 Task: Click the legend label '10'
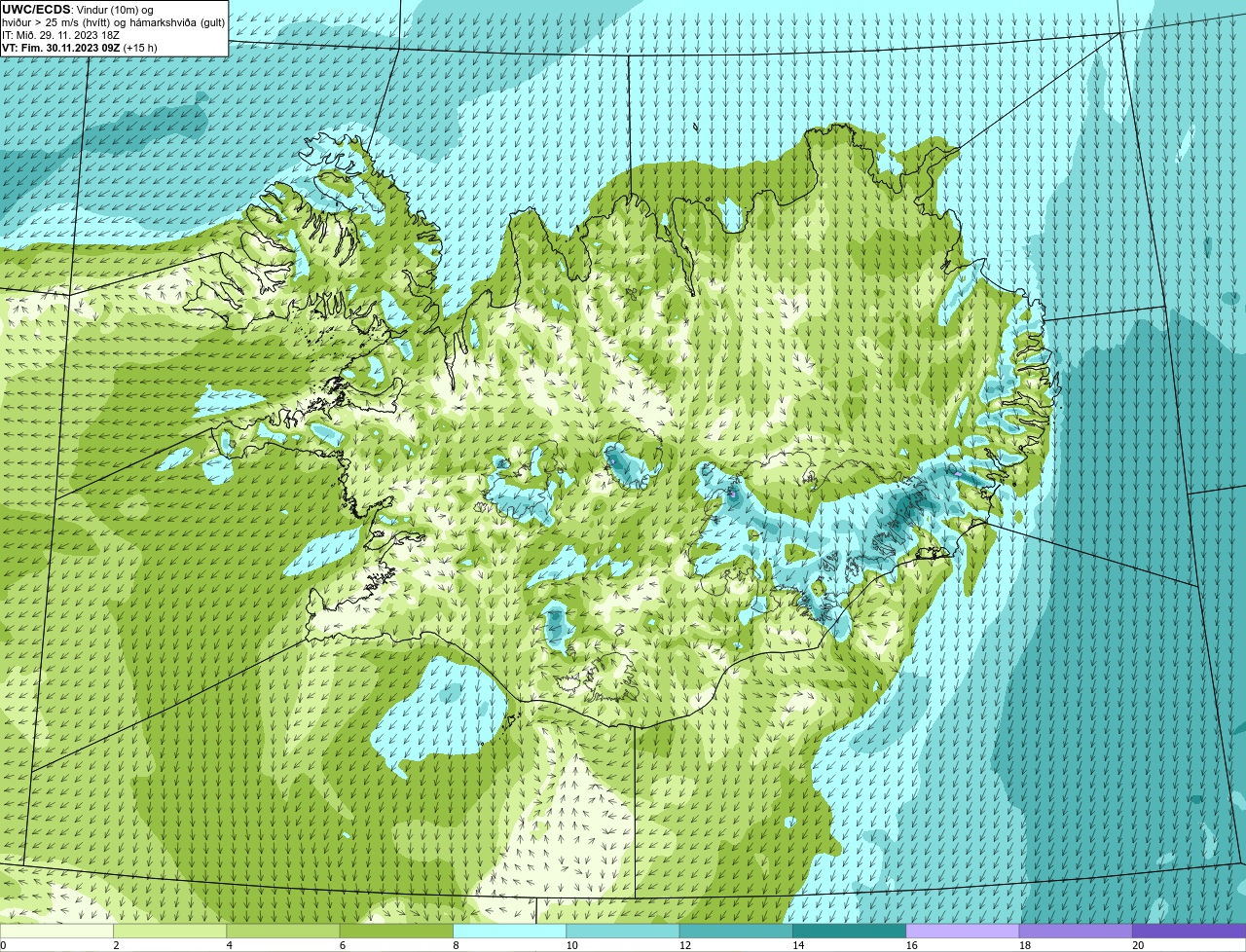(571, 945)
